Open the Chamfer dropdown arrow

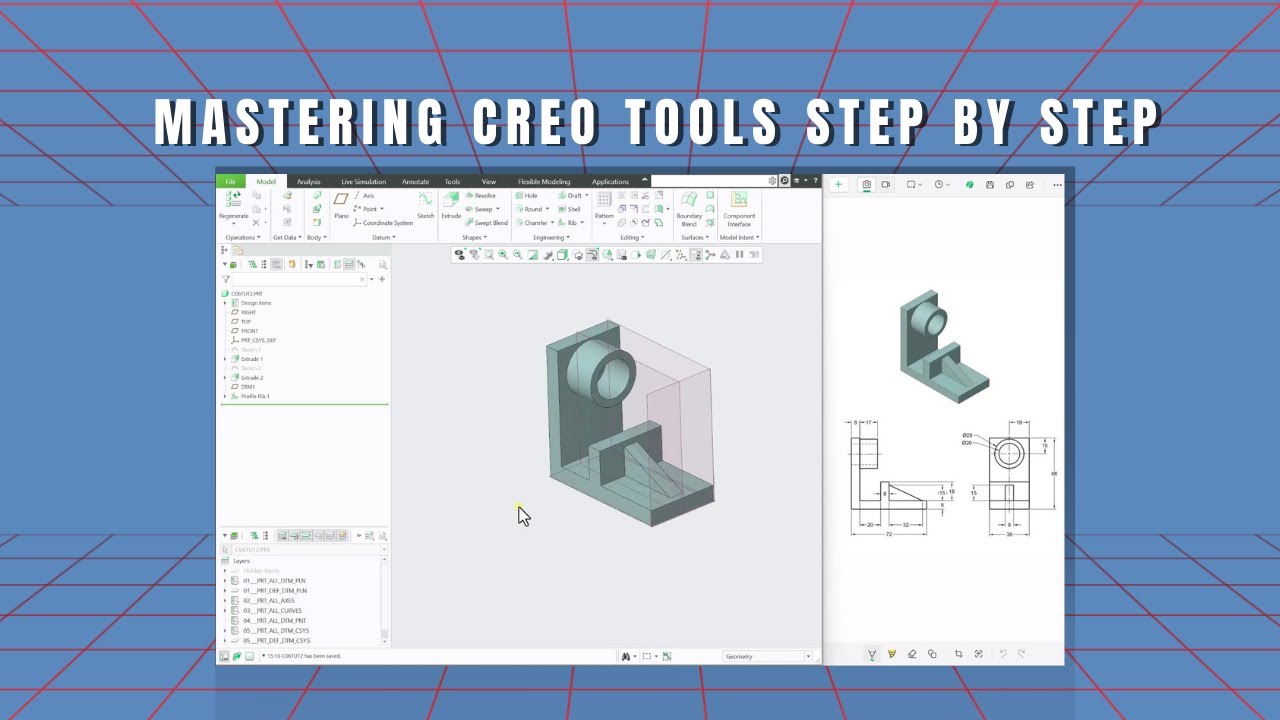pos(552,223)
